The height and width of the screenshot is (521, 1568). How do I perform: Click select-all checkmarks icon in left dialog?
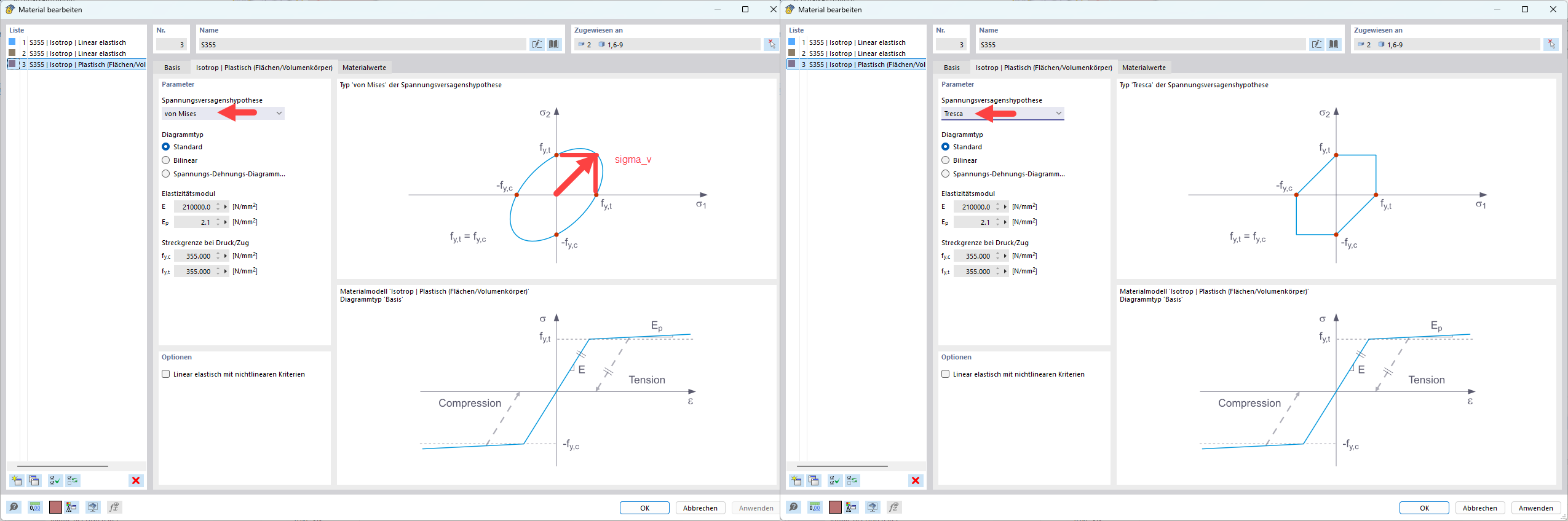click(55, 480)
